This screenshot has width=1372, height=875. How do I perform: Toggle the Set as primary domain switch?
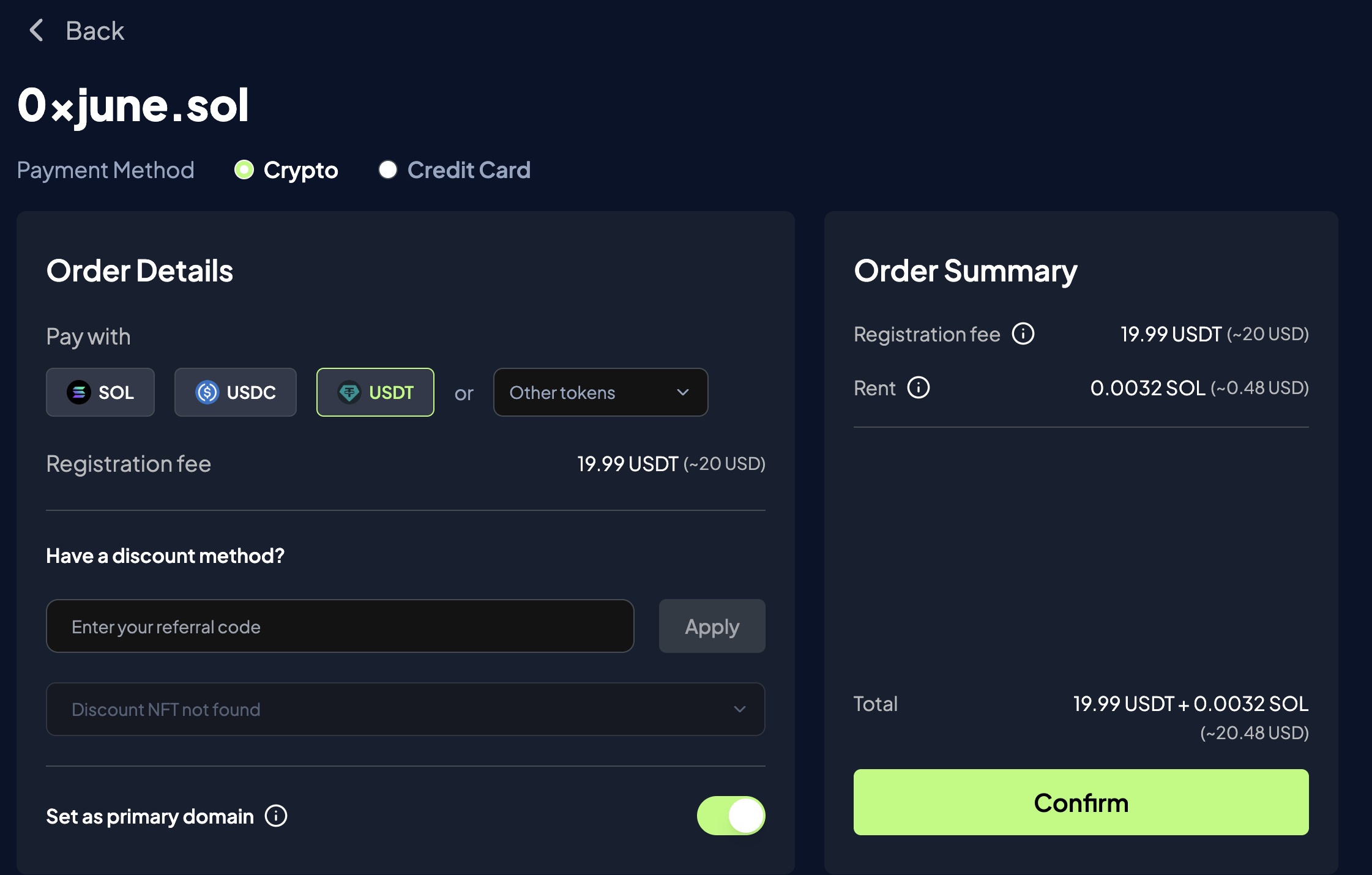tap(731, 816)
